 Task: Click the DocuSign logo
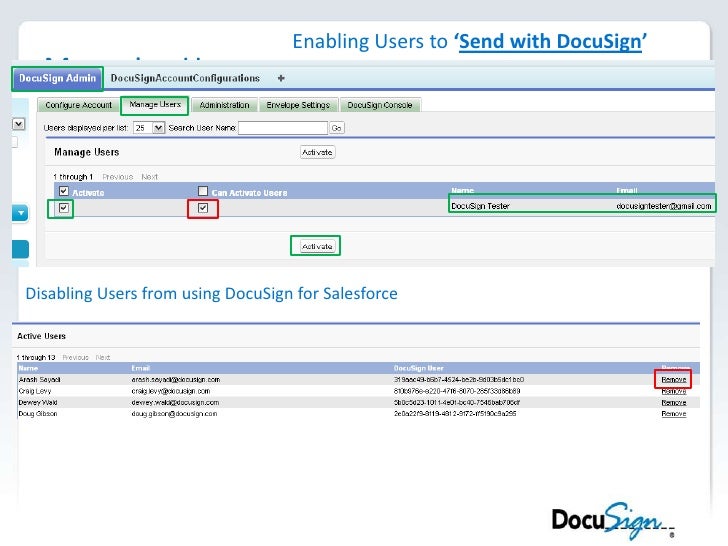click(613, 521)
